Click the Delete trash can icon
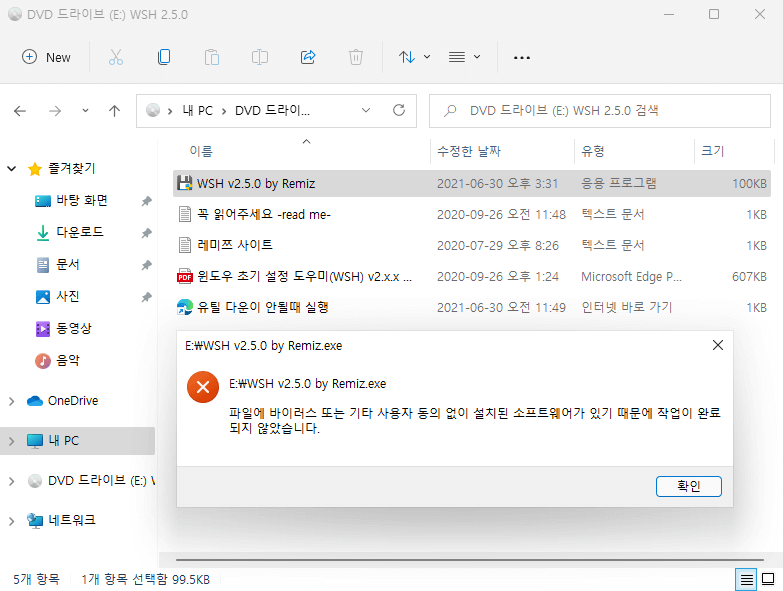The width and height of the screenshot is (783, 591). tap(356, 57)
